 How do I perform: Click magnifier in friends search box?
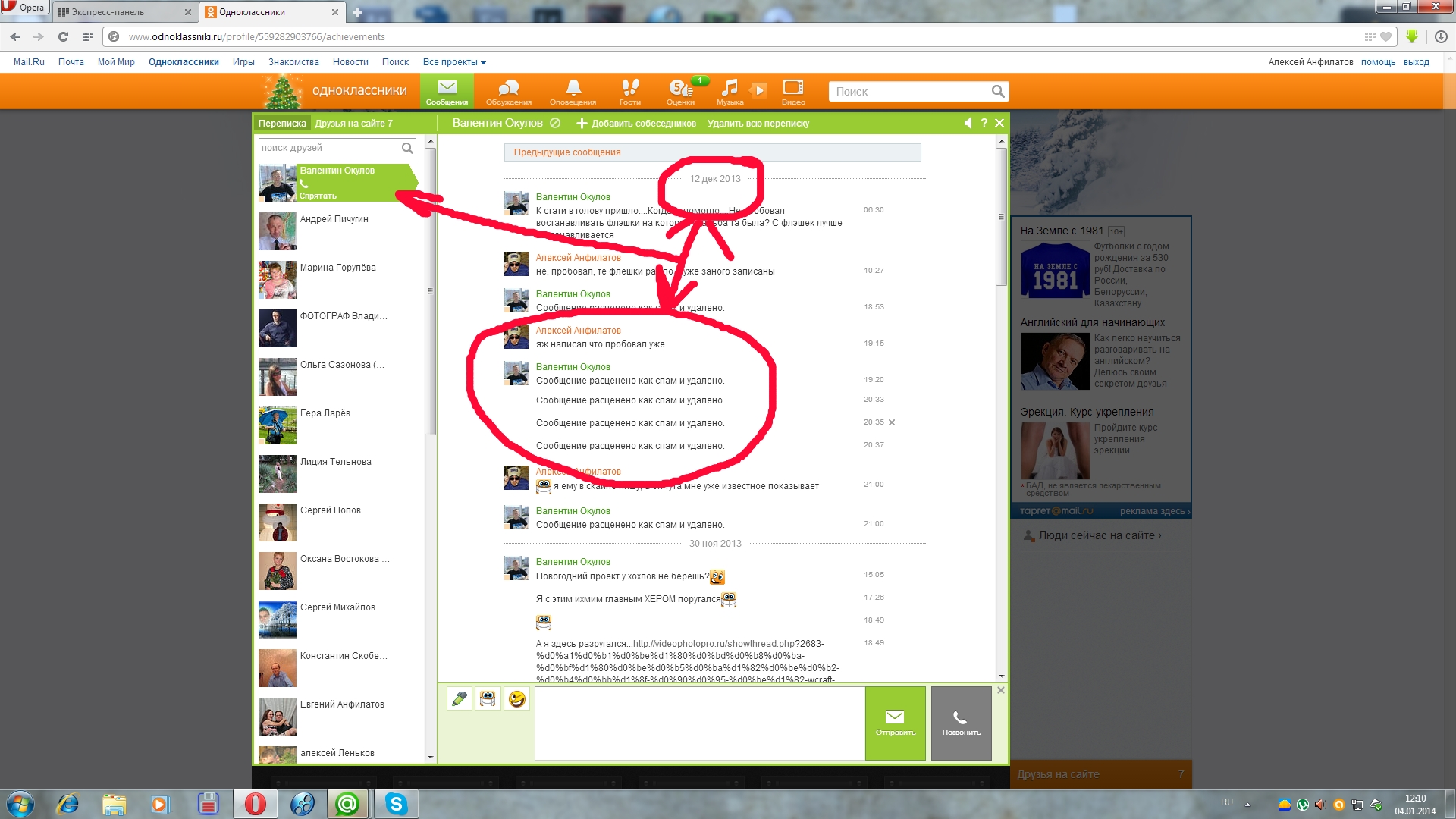click(x=407, y=148)
